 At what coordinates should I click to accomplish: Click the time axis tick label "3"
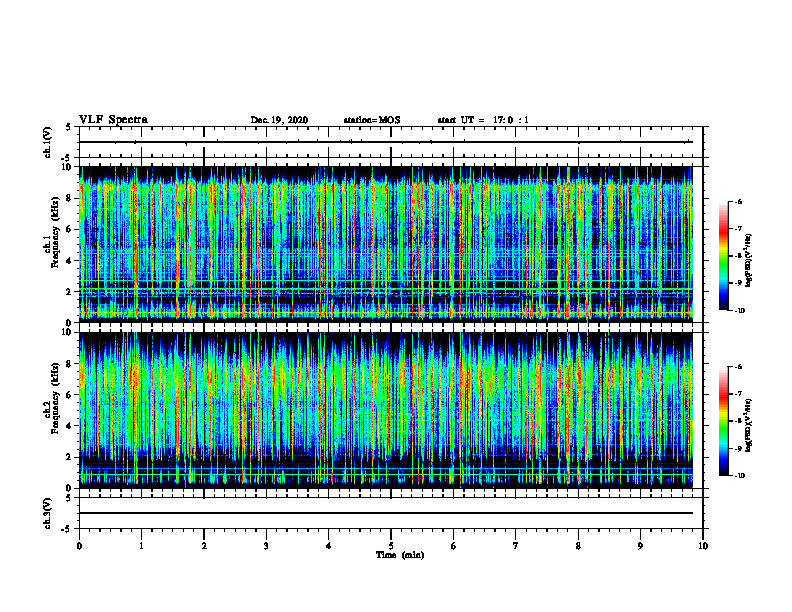pos(266,546)
